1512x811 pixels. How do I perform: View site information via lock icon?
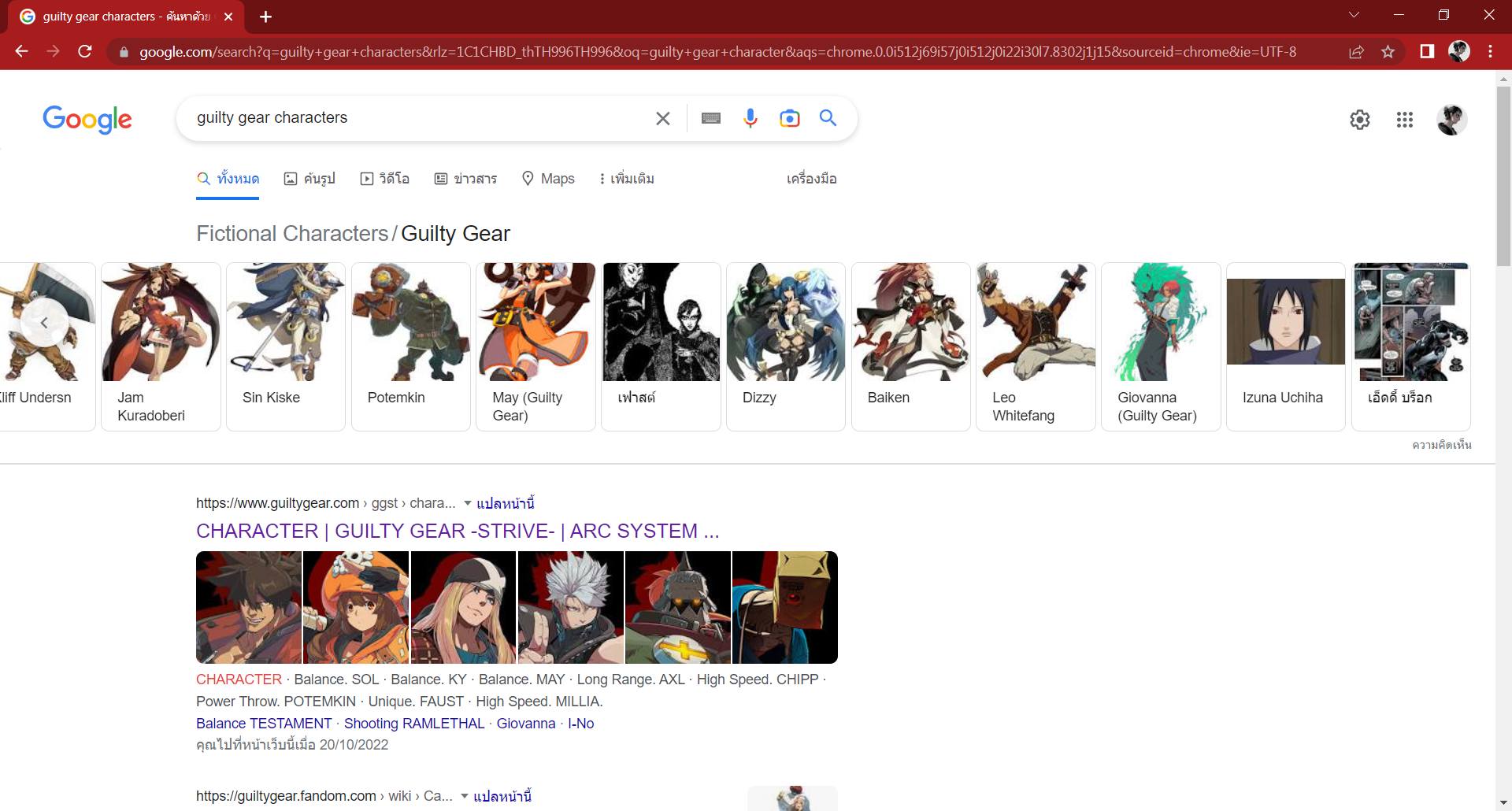(x=124, y=53)
